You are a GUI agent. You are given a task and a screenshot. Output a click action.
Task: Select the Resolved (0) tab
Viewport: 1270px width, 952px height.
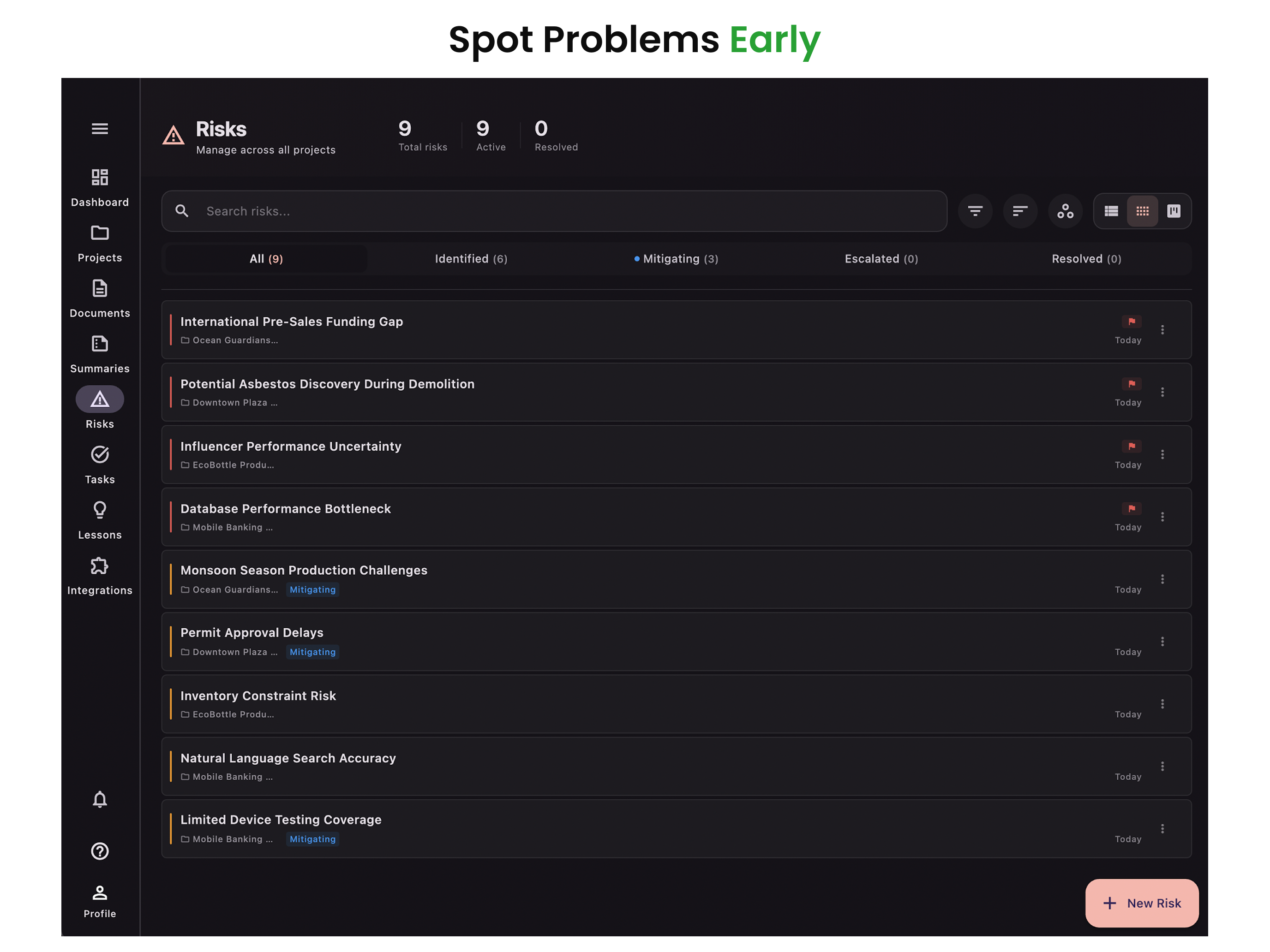point(1086,259)
